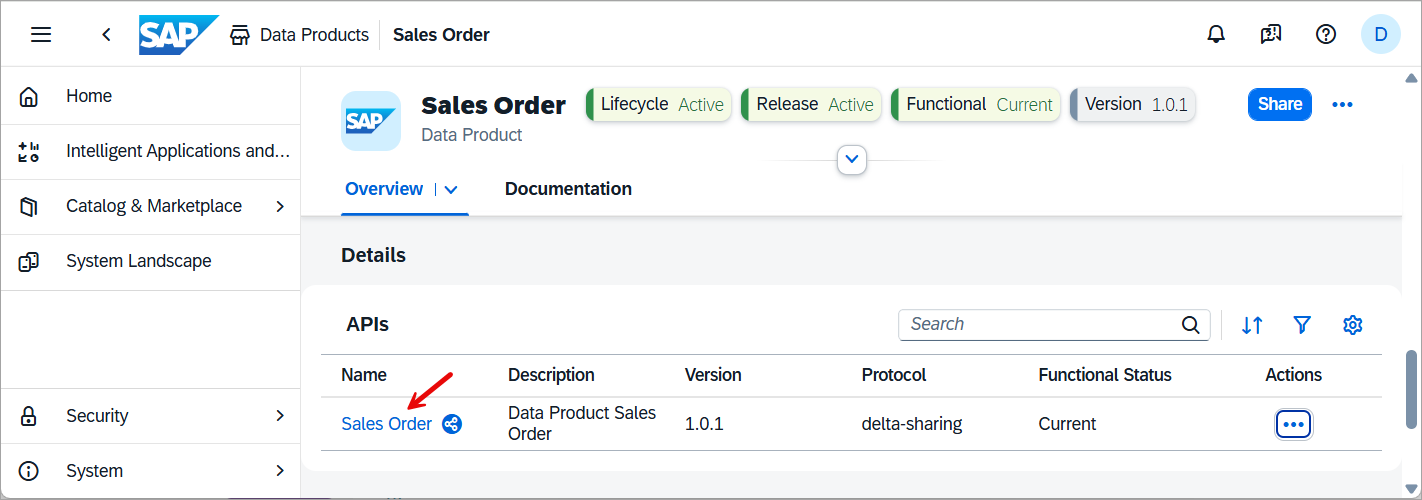The width and height of the screenshot is (1422, 500).
Task: Click the Sales Order SAP product thumbnail
Action: pyautogui.click(x=371, y=121)
